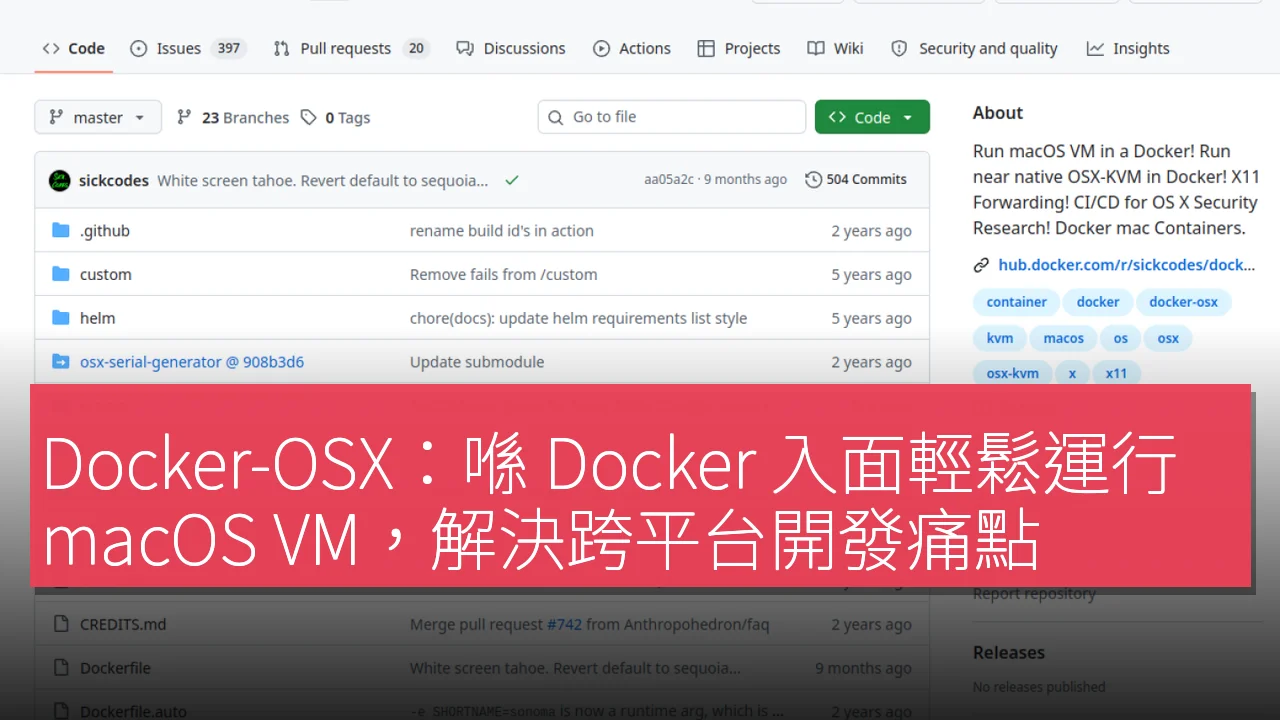1280x720 pixels.
Task: View the 504 Commits history
Action: pyautogui.click(x=856, y=180)
